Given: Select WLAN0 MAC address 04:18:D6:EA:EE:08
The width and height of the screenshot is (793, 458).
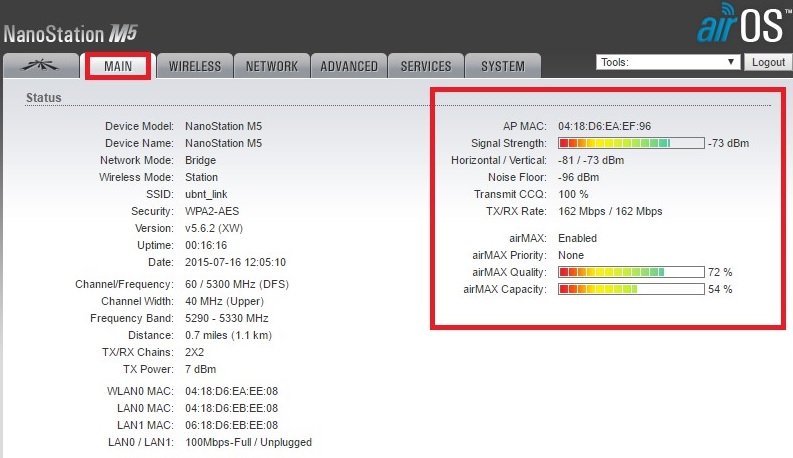Looking at the screenshot, I should (x=231, y=391).
